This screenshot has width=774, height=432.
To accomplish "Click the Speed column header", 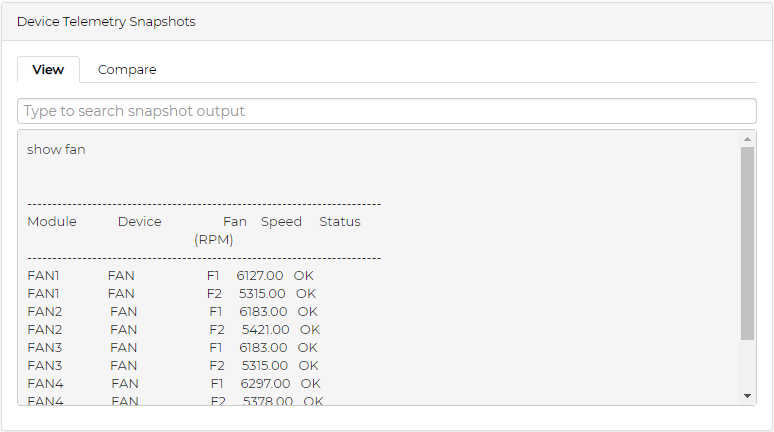I will 281,222.
